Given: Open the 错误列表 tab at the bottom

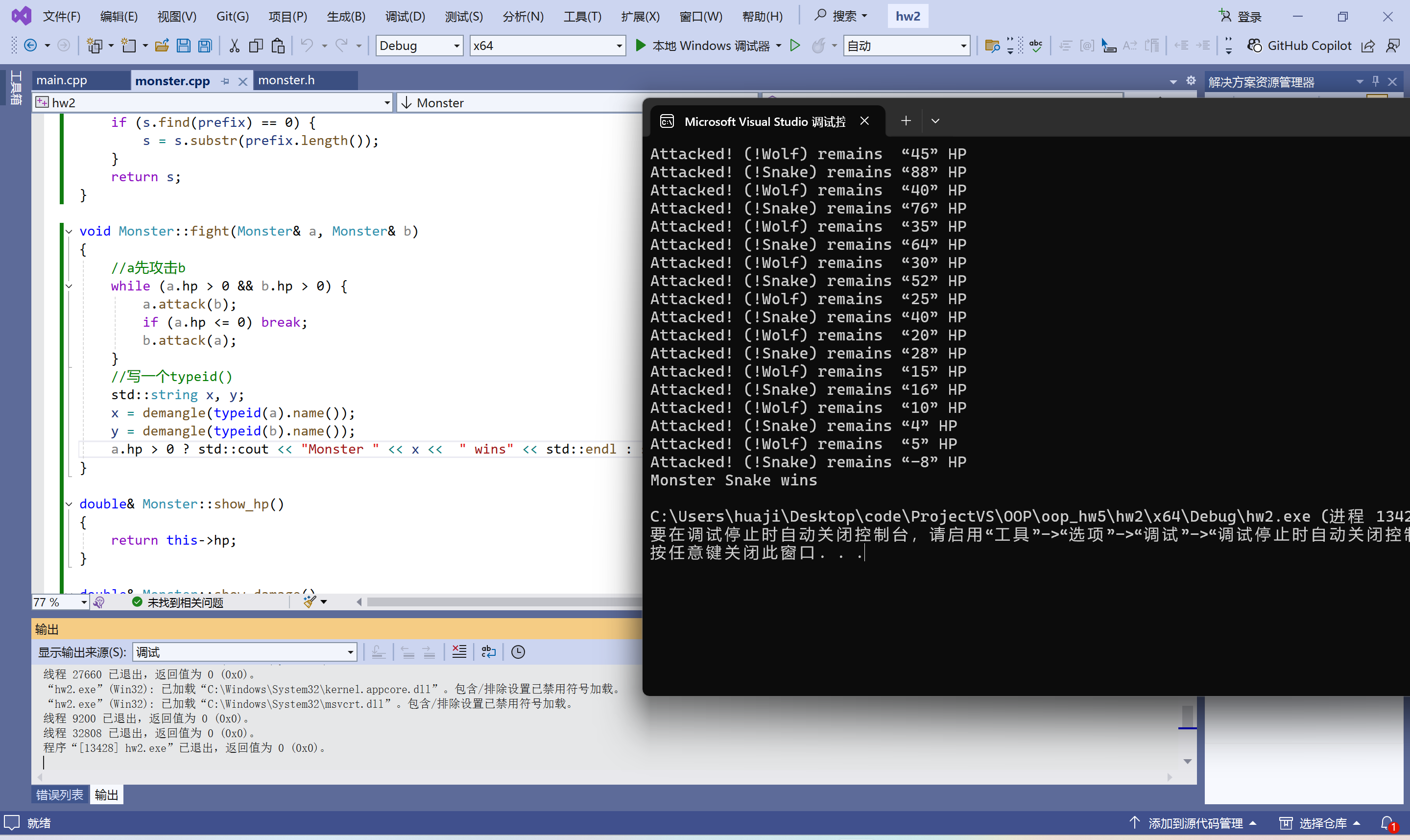Looking at the screenshot, I should (59, 795).
